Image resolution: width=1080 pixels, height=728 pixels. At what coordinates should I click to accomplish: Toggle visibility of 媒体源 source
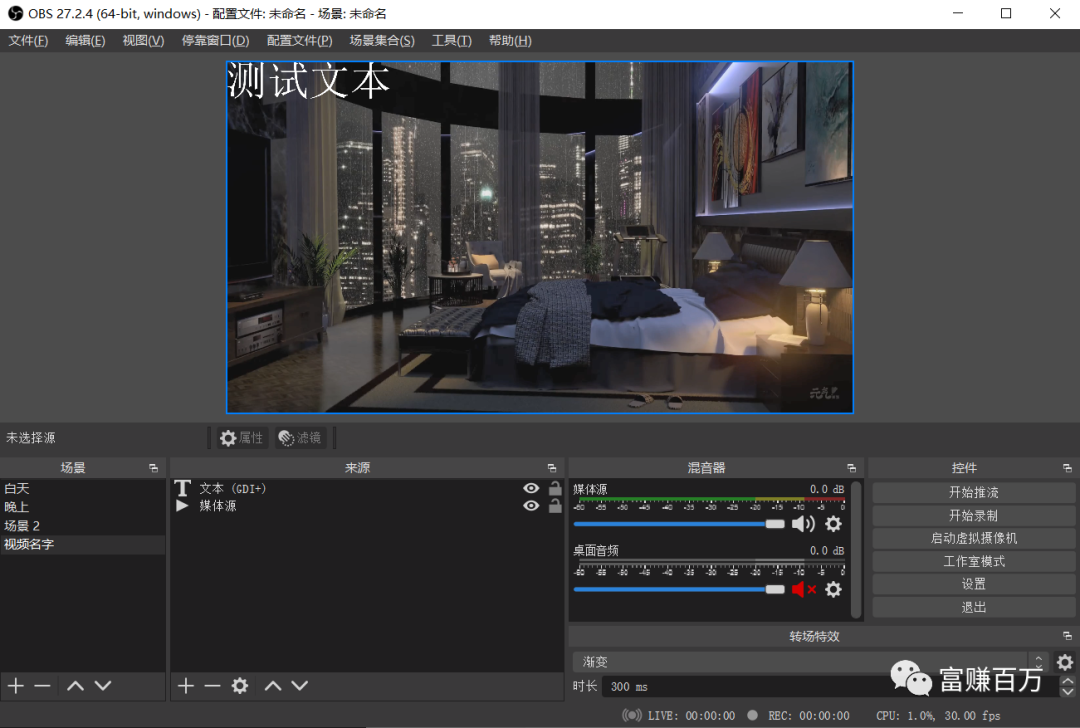click(x=531, y=506)
